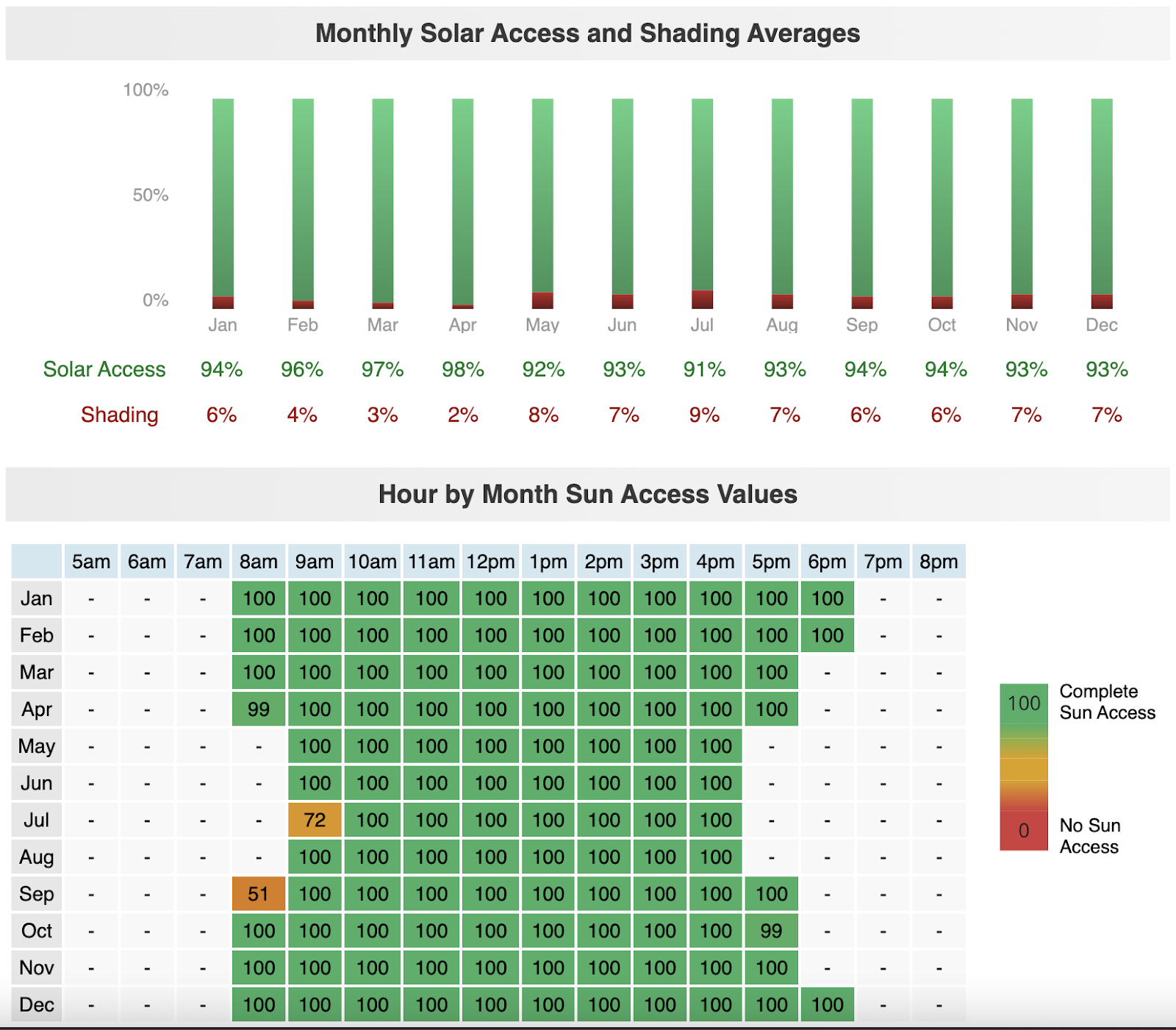Click the Monthly Solar Access and Shading Averages title

(x=587, y=33)
